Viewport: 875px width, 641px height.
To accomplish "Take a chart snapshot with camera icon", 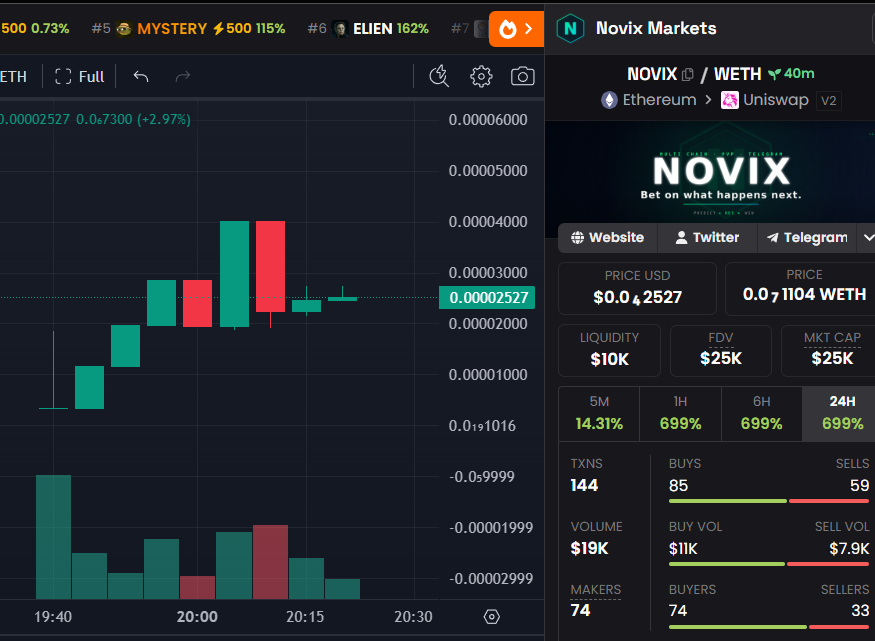I will tap(523, 76).
